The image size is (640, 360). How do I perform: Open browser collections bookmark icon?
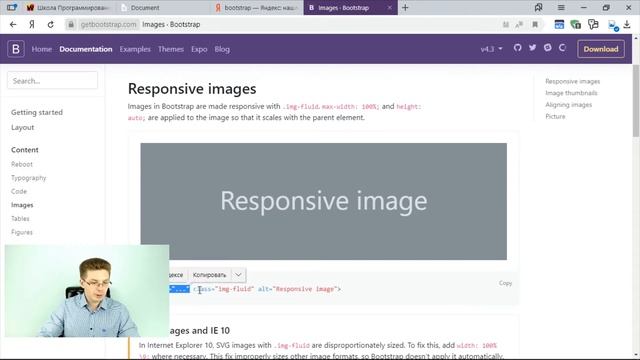coord(539,7)
